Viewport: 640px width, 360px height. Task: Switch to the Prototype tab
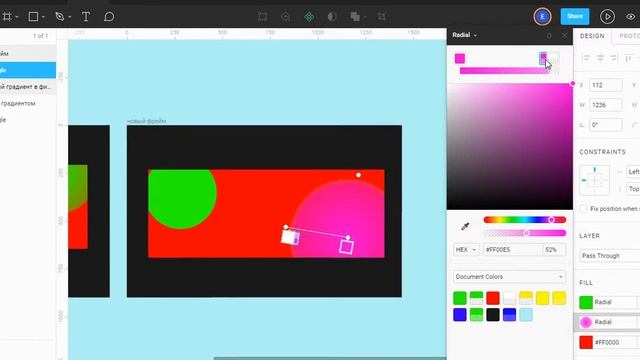click(629, 36)
